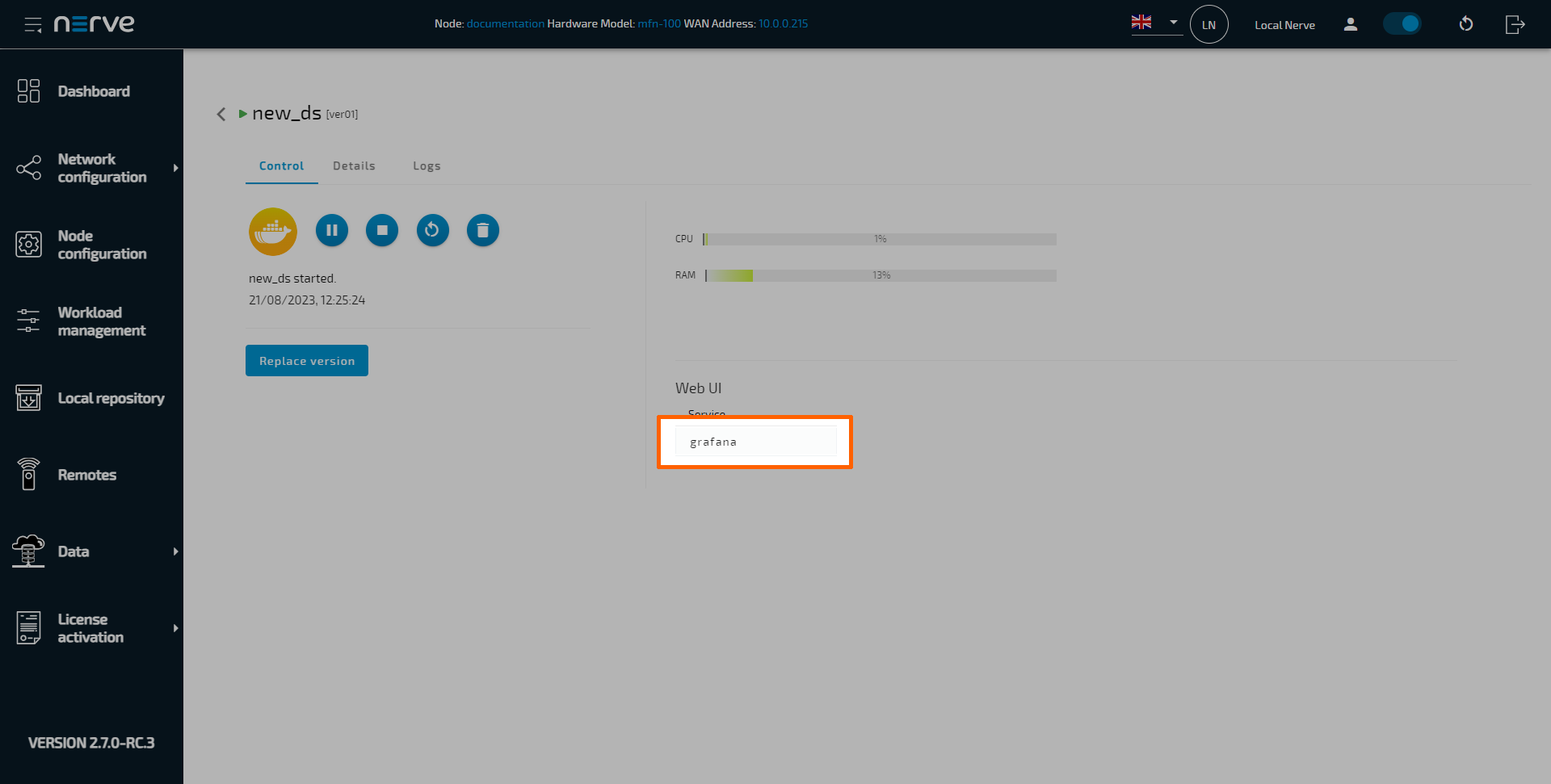
Task: Log out using the exit icon
Action: tap(1515, 24)
